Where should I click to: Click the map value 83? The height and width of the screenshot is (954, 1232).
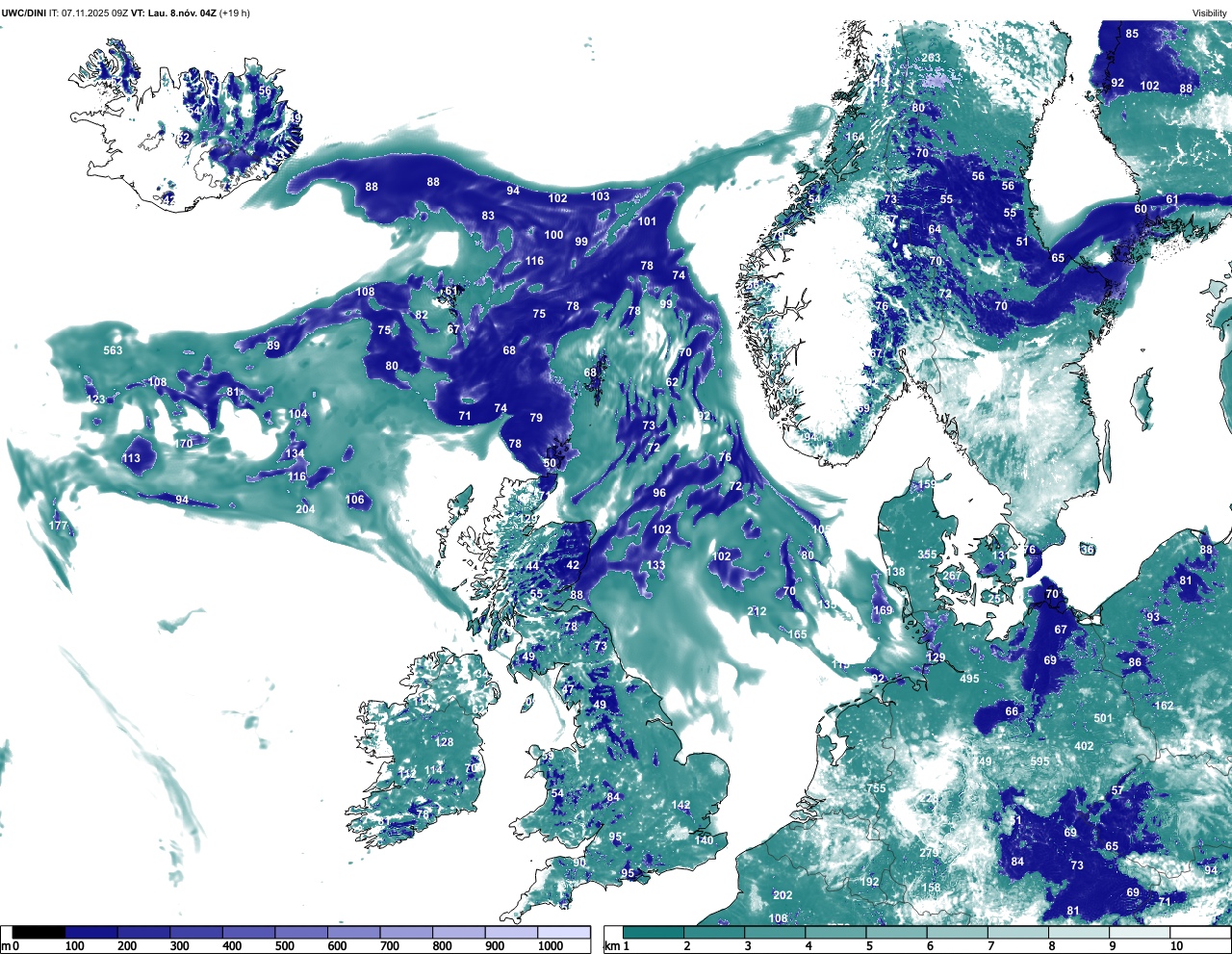pos(488,216)
